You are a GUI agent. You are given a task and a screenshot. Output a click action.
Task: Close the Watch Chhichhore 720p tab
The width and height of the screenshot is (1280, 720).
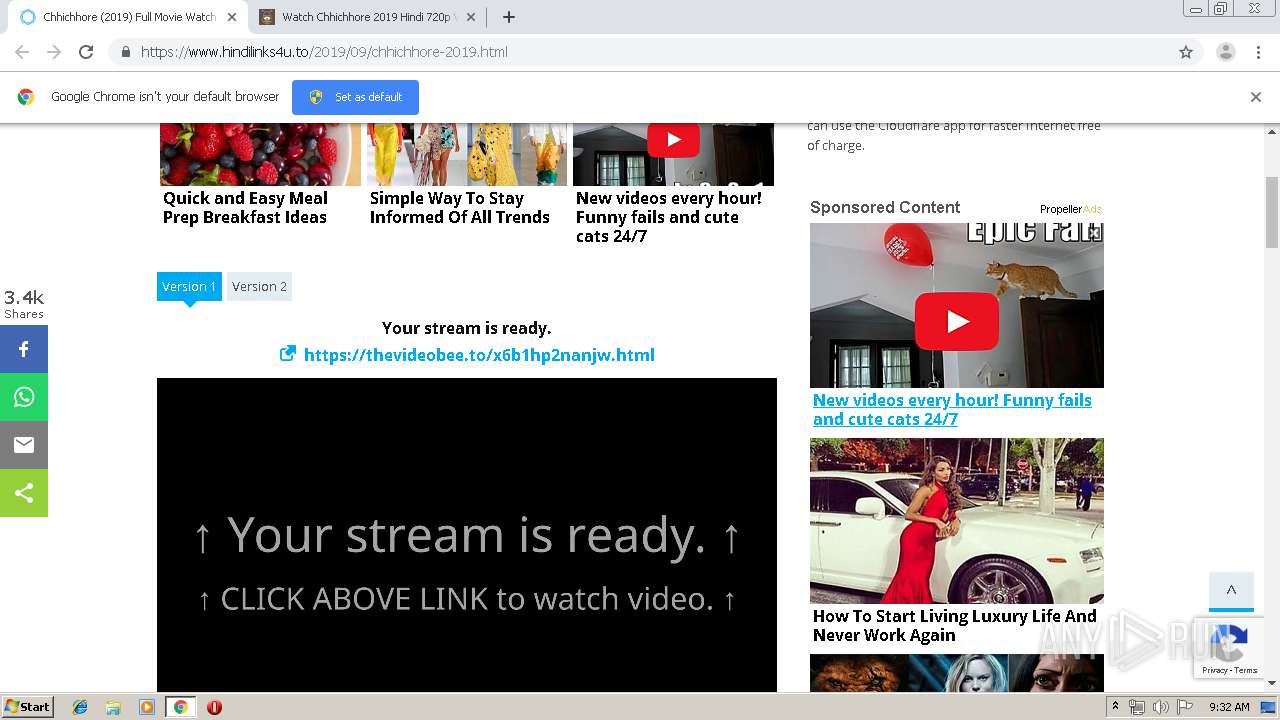coord(471,17)
